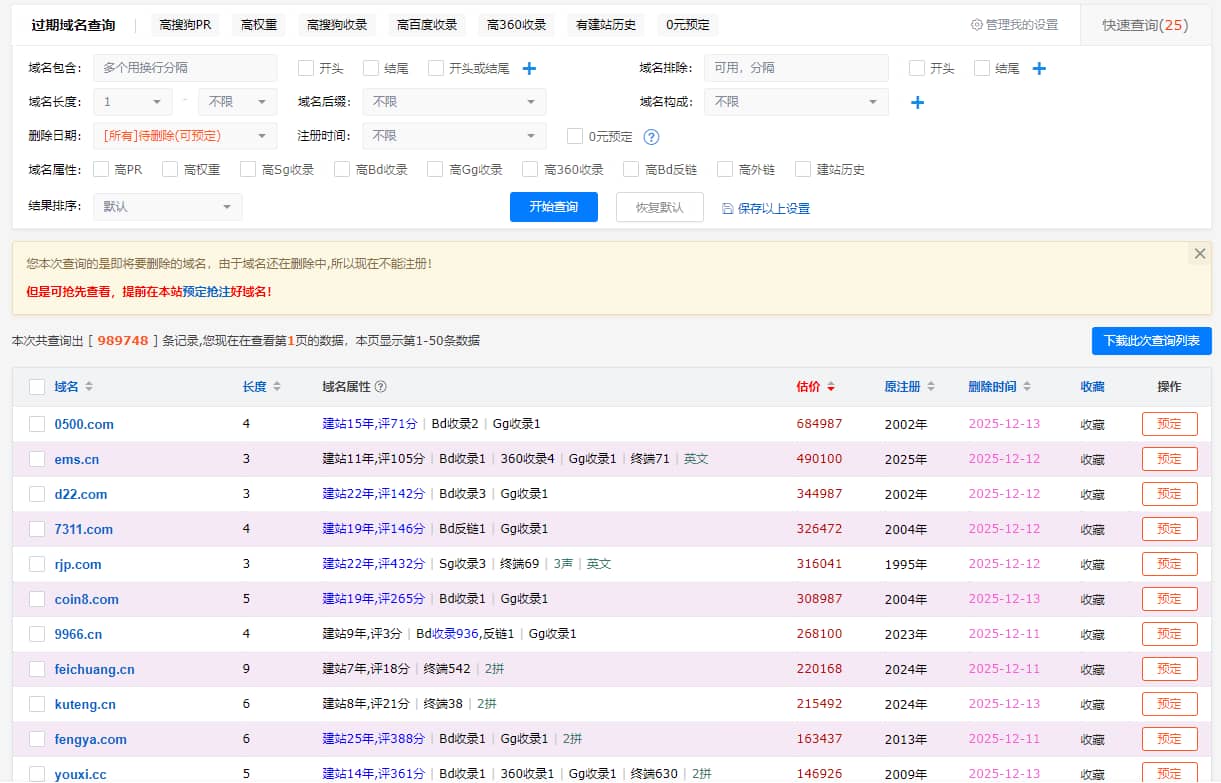Open the 结果排序 默认 dropdown

[x=167, y=208]
